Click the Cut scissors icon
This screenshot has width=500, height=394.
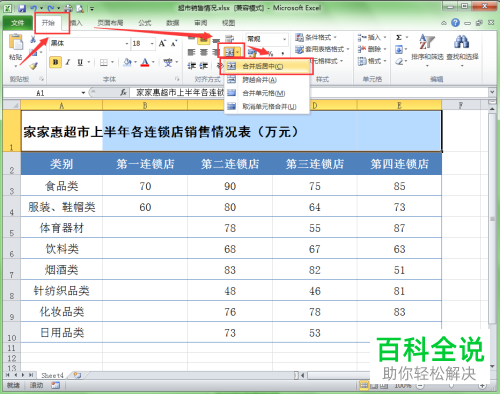point(33,39)
